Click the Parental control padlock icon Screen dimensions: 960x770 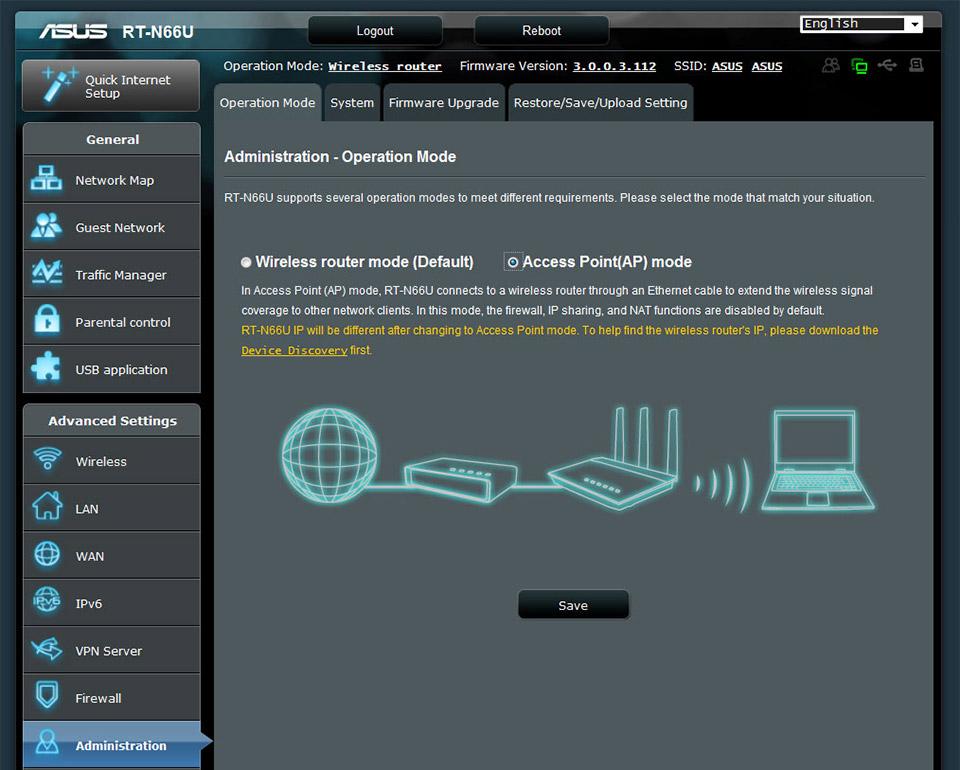pos(47,320)
